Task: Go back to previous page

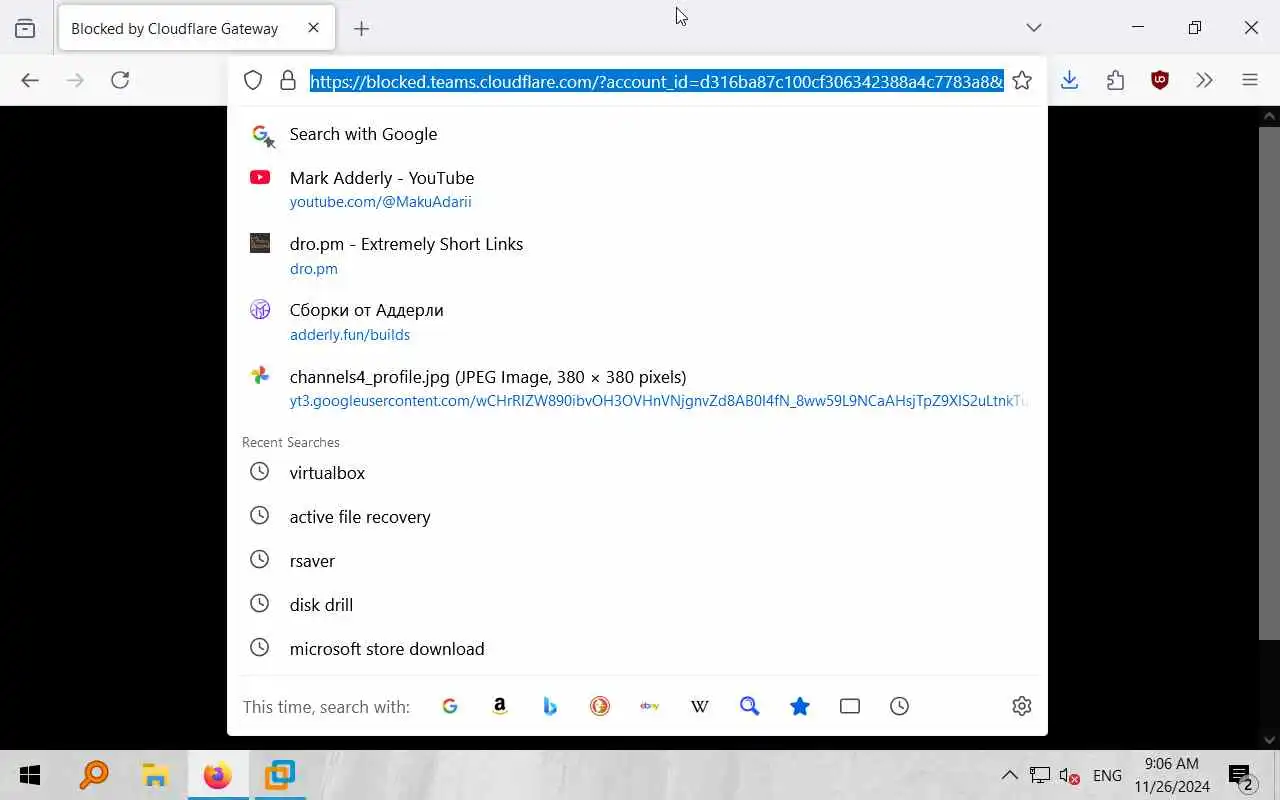Action: pos(30,80)
